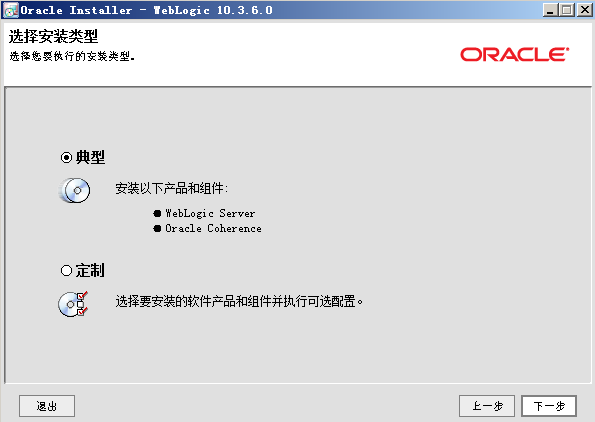Click the custom install disc with checkmarks icon
This screenshot has width=595, height=422.
(x=73, y=304)
